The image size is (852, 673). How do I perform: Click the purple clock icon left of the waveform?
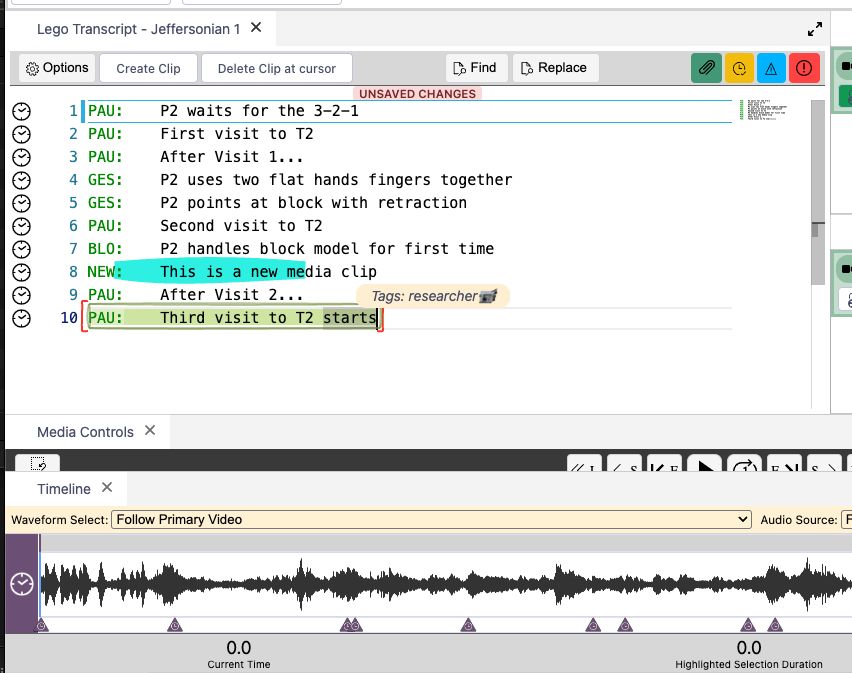[22, 584]
